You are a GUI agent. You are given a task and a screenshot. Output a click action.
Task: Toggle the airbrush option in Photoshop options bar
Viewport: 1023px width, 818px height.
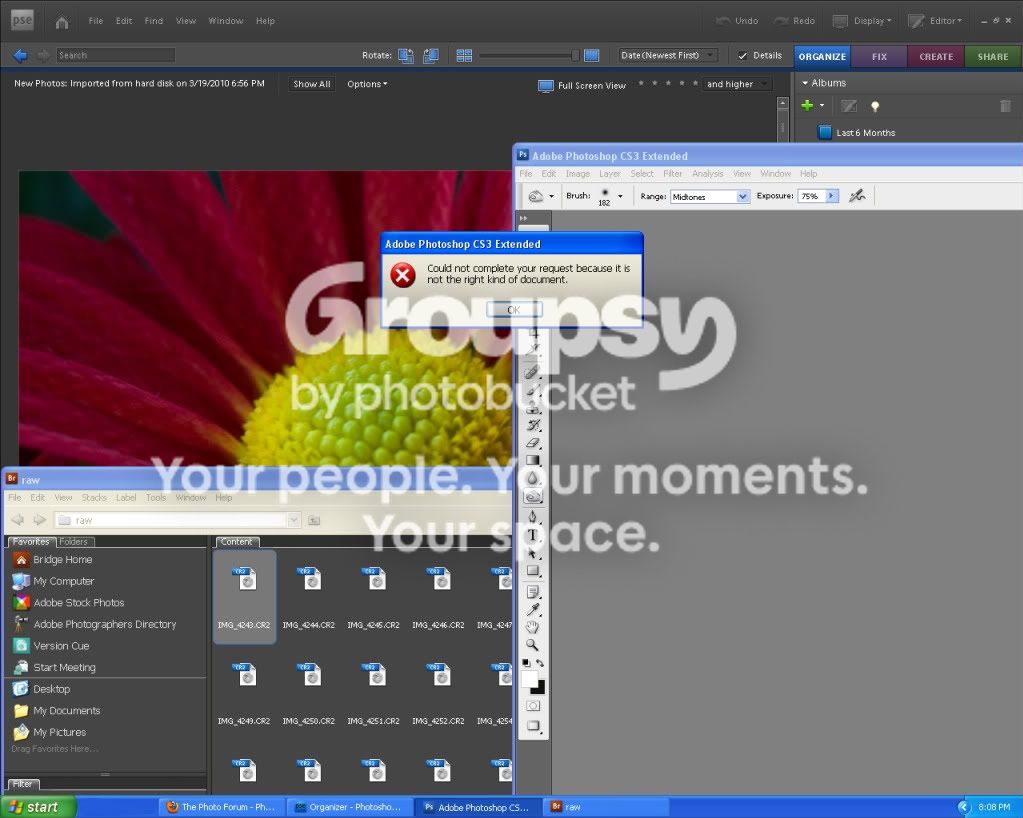[x=857, y=196]
